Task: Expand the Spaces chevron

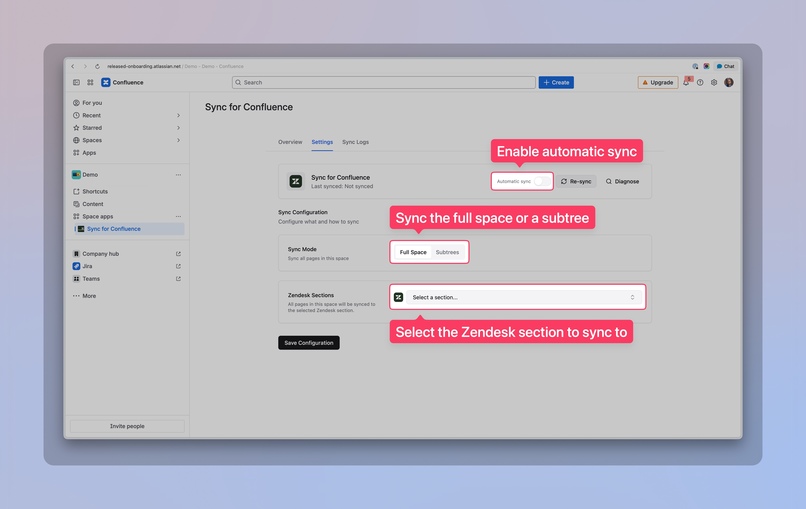Action: tap(178, 140)
